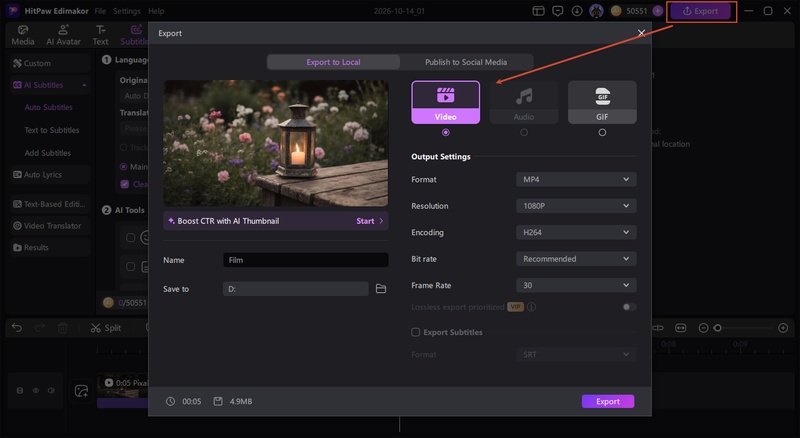800x438 pixels.
Task: Open the Encoding H264 dropdown
Action: pos(576,232)
